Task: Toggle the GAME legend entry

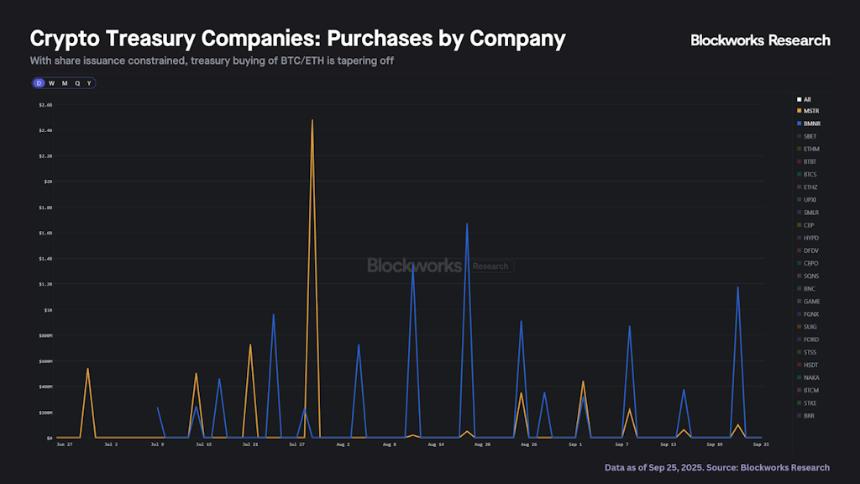Action: [810, 301]
